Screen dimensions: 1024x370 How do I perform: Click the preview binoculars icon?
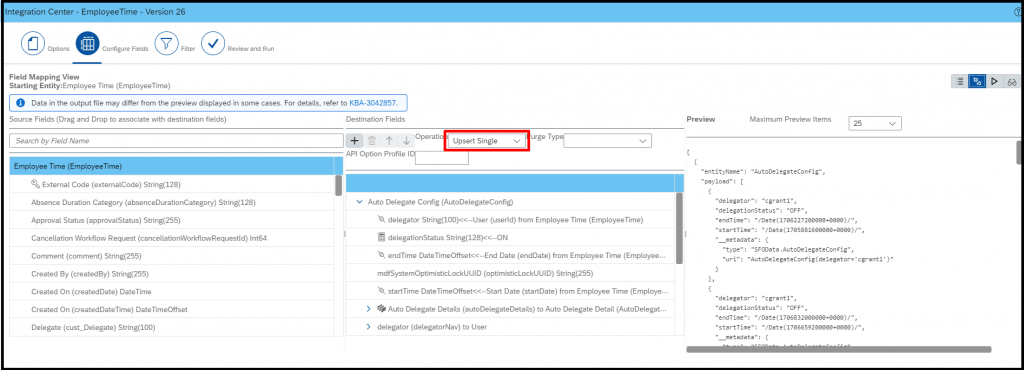point(1012,82)
